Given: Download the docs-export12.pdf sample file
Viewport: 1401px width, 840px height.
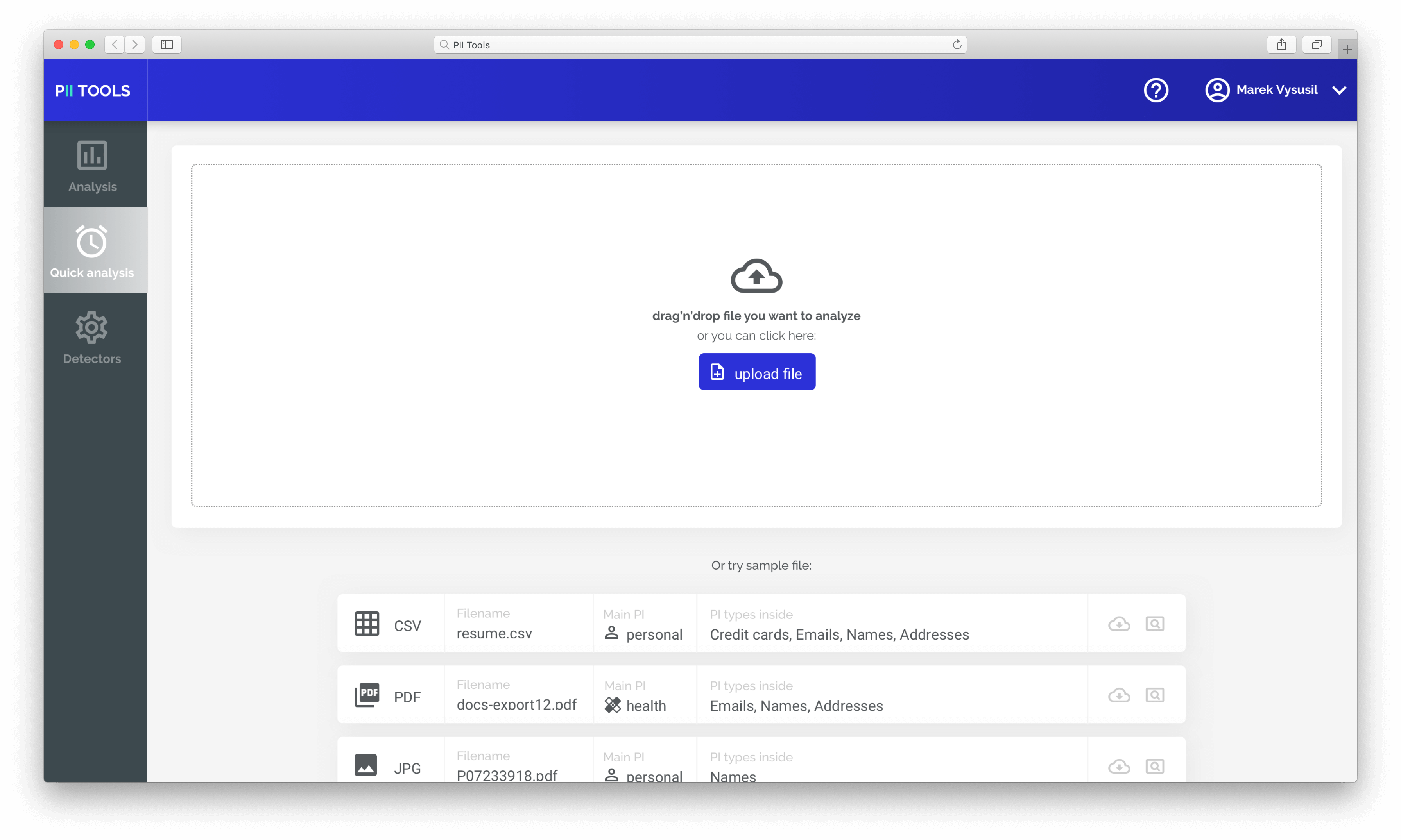Looking at the screenshot, I should 1119,695.
